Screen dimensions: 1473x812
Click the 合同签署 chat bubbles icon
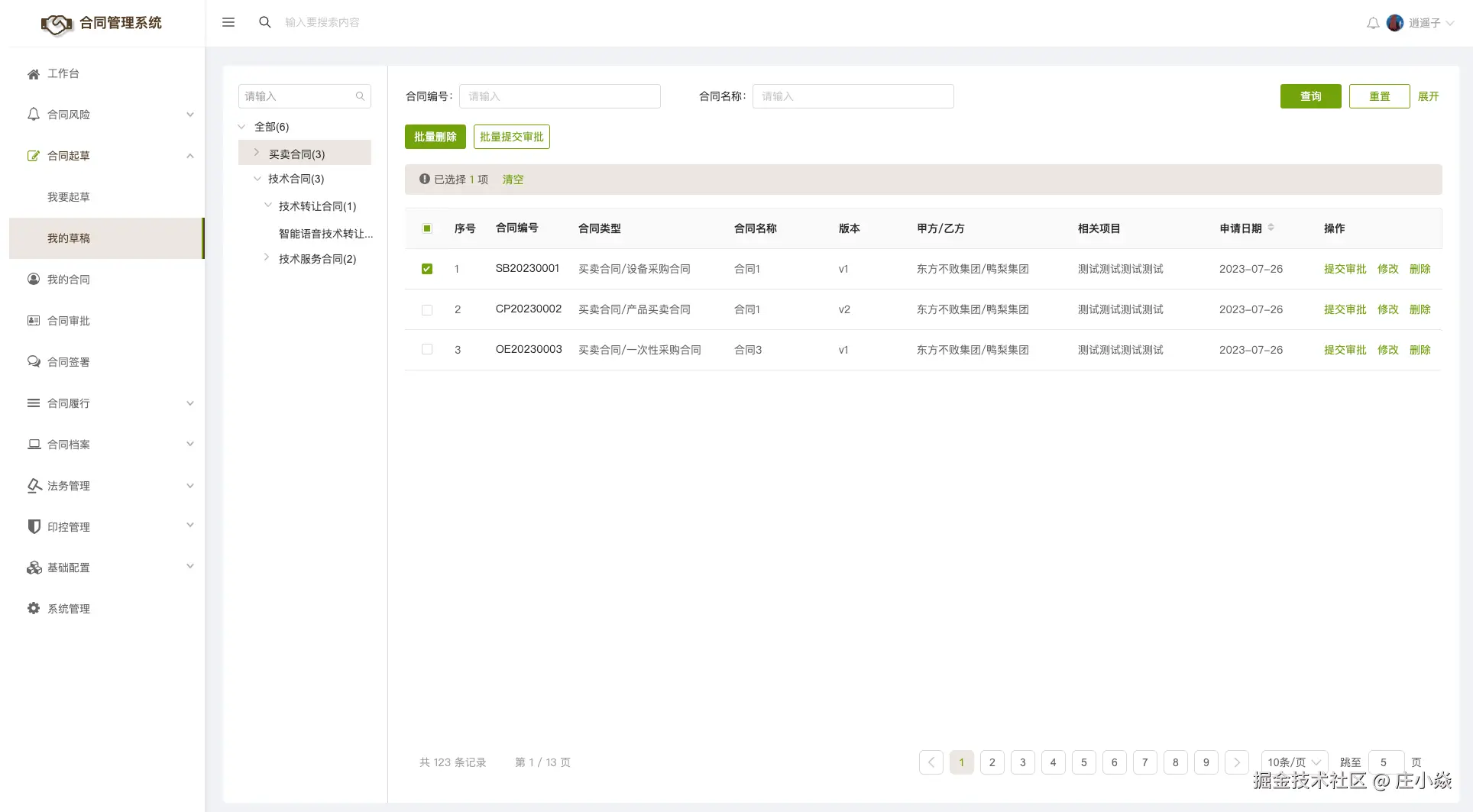click(x=34, y=362)
